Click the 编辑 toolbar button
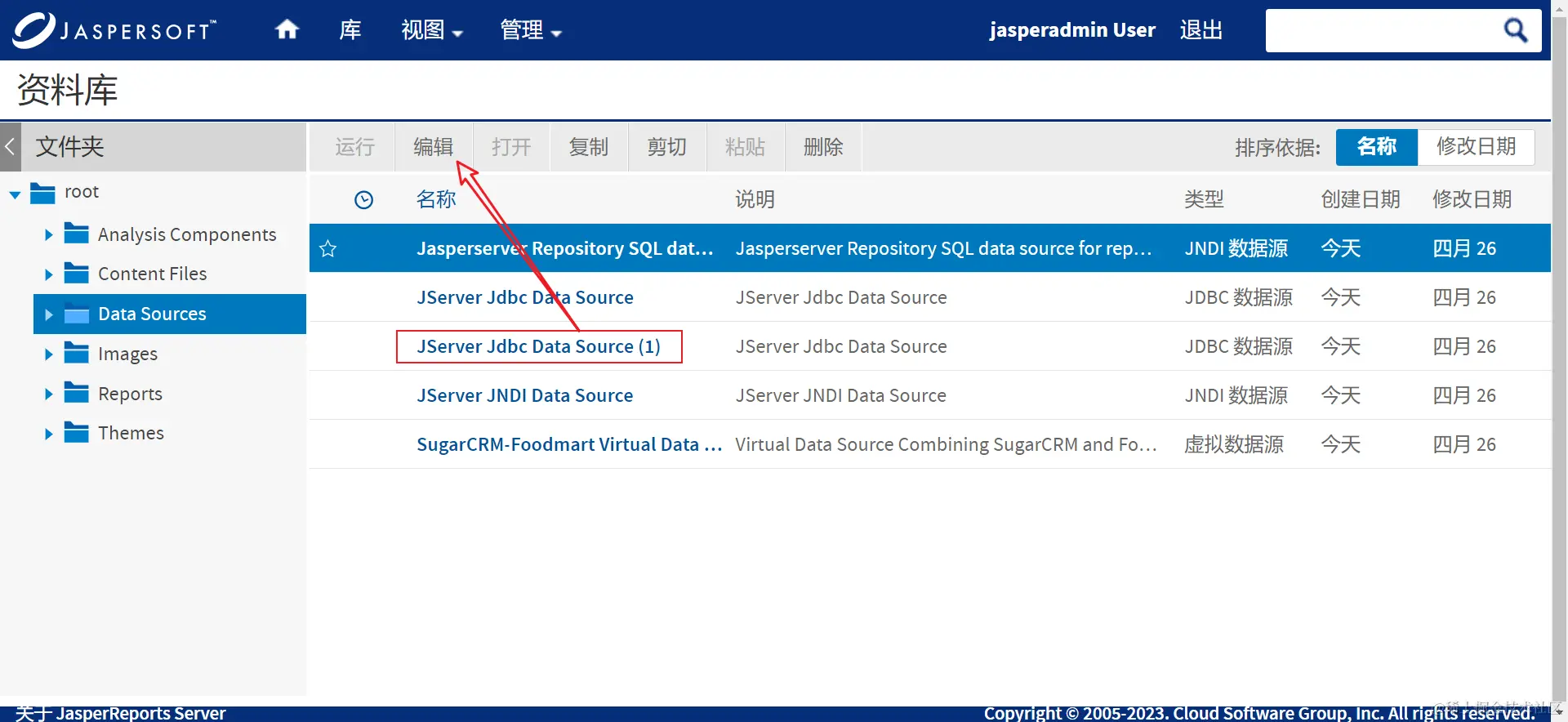 pyautogui.click(x=433, y=147)
